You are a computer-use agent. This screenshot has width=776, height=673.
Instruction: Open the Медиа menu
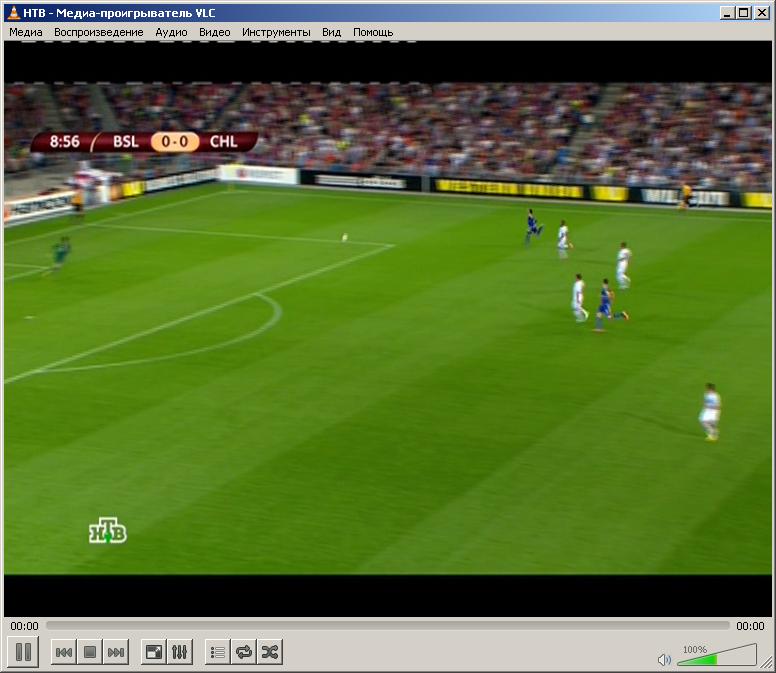26,32
